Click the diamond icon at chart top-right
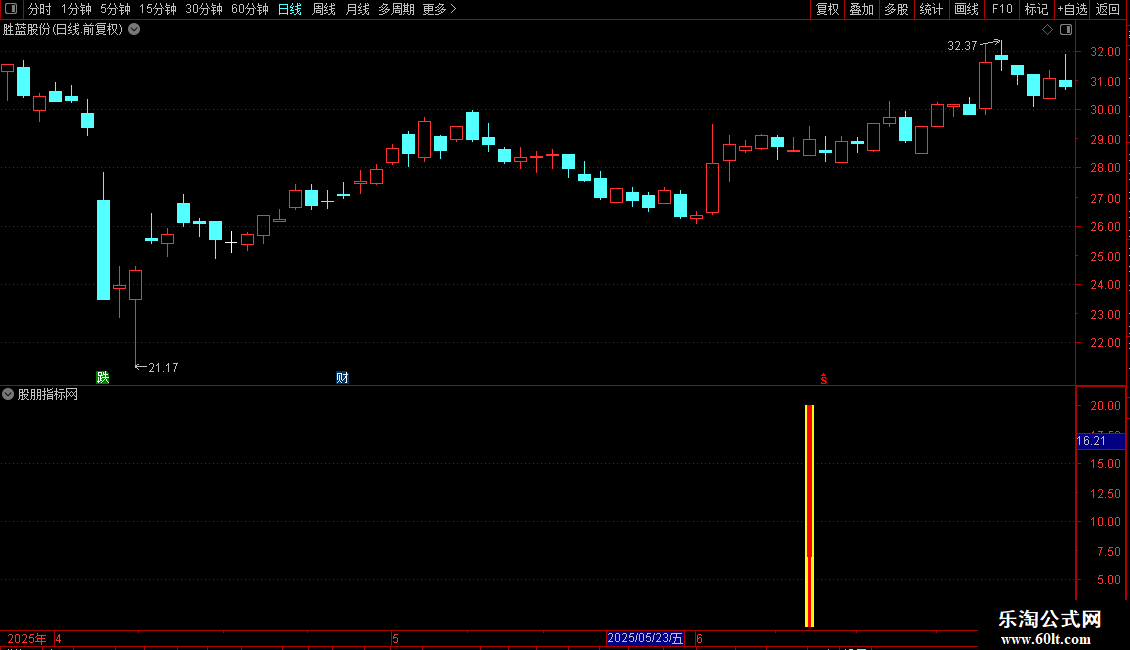Screen dimensions: 1130x650 coord(1048,30)
